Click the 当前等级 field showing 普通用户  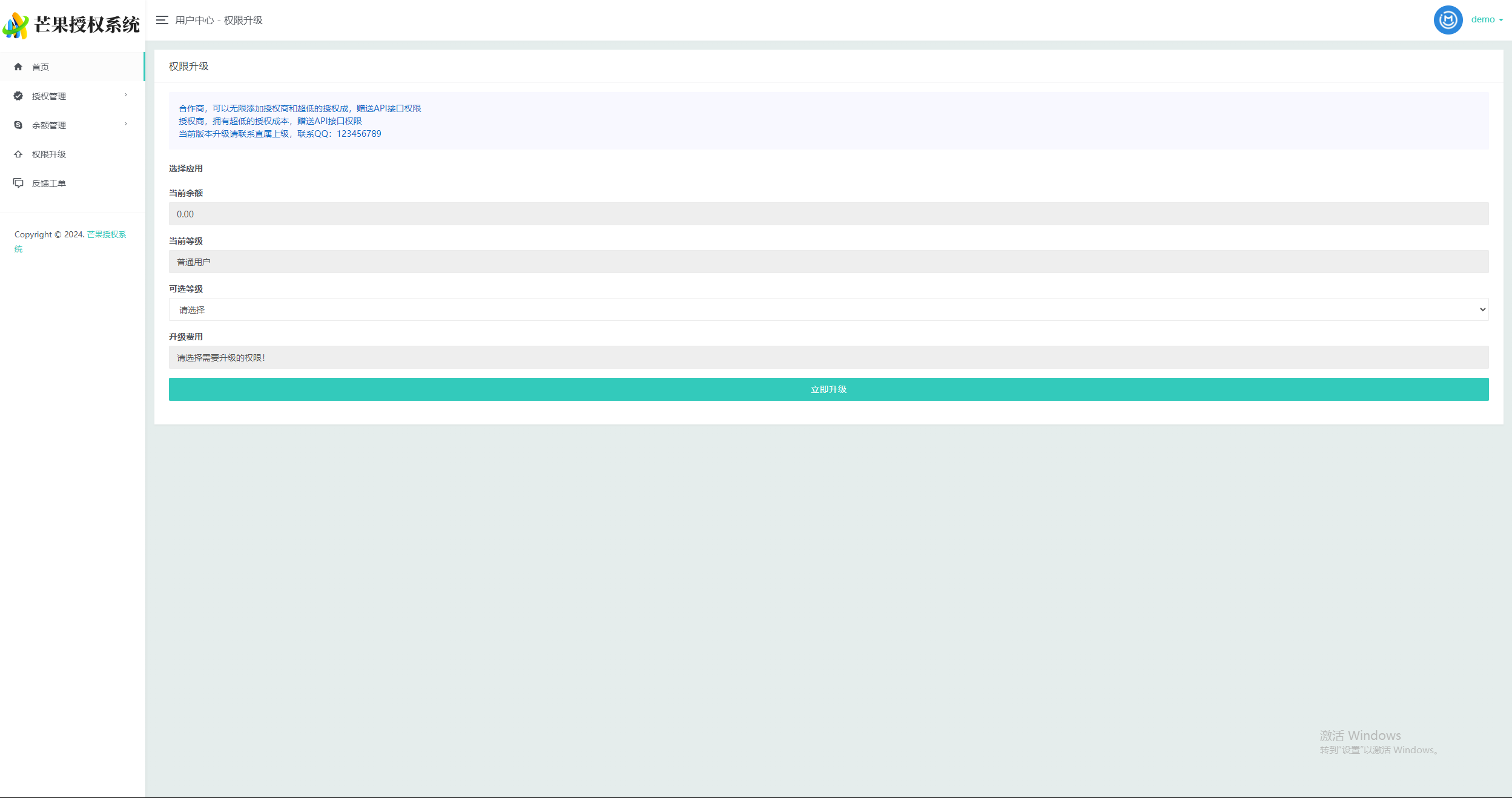click(x=828, y=262)
